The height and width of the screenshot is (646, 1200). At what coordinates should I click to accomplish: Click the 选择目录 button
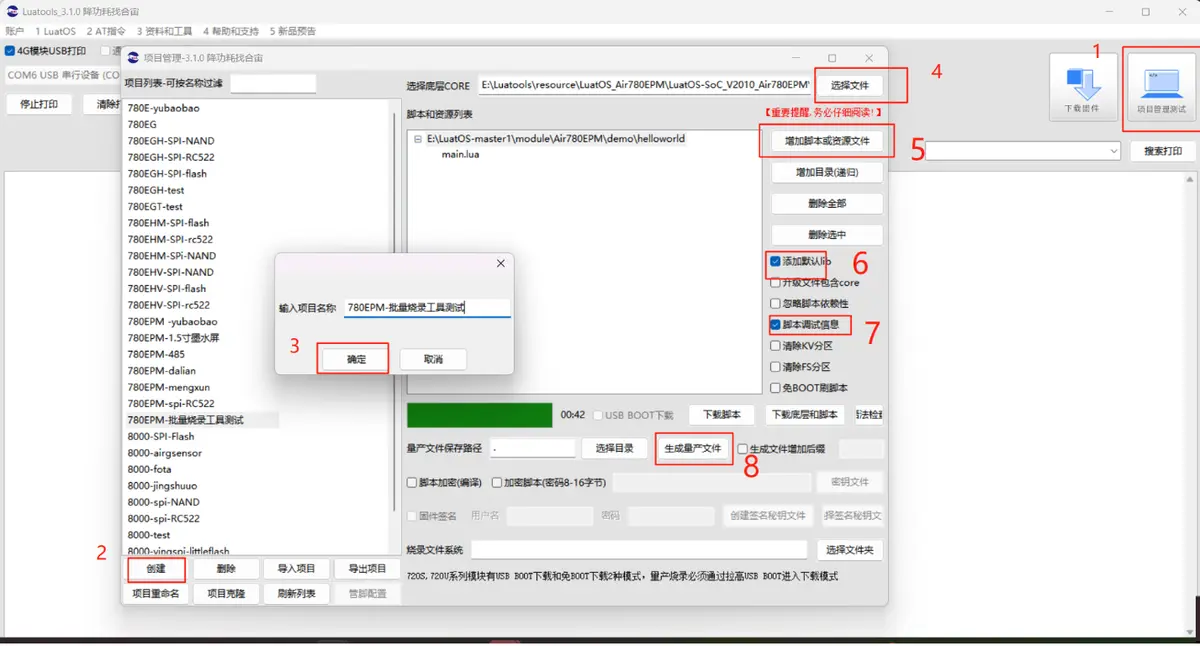[x=615, y=449]
